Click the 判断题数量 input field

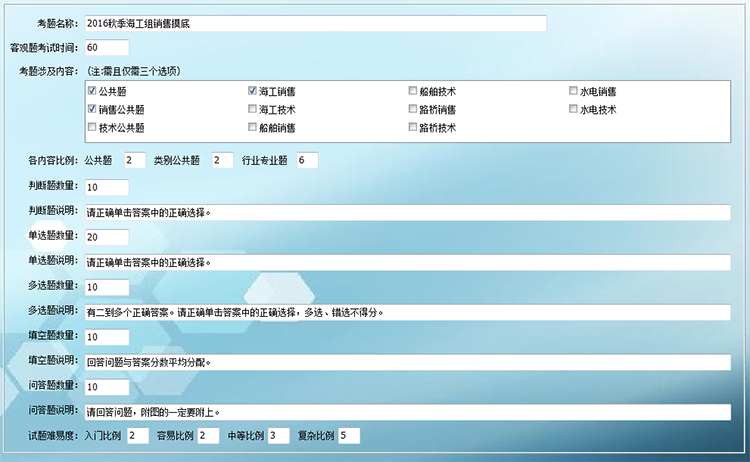click(107, 187)
